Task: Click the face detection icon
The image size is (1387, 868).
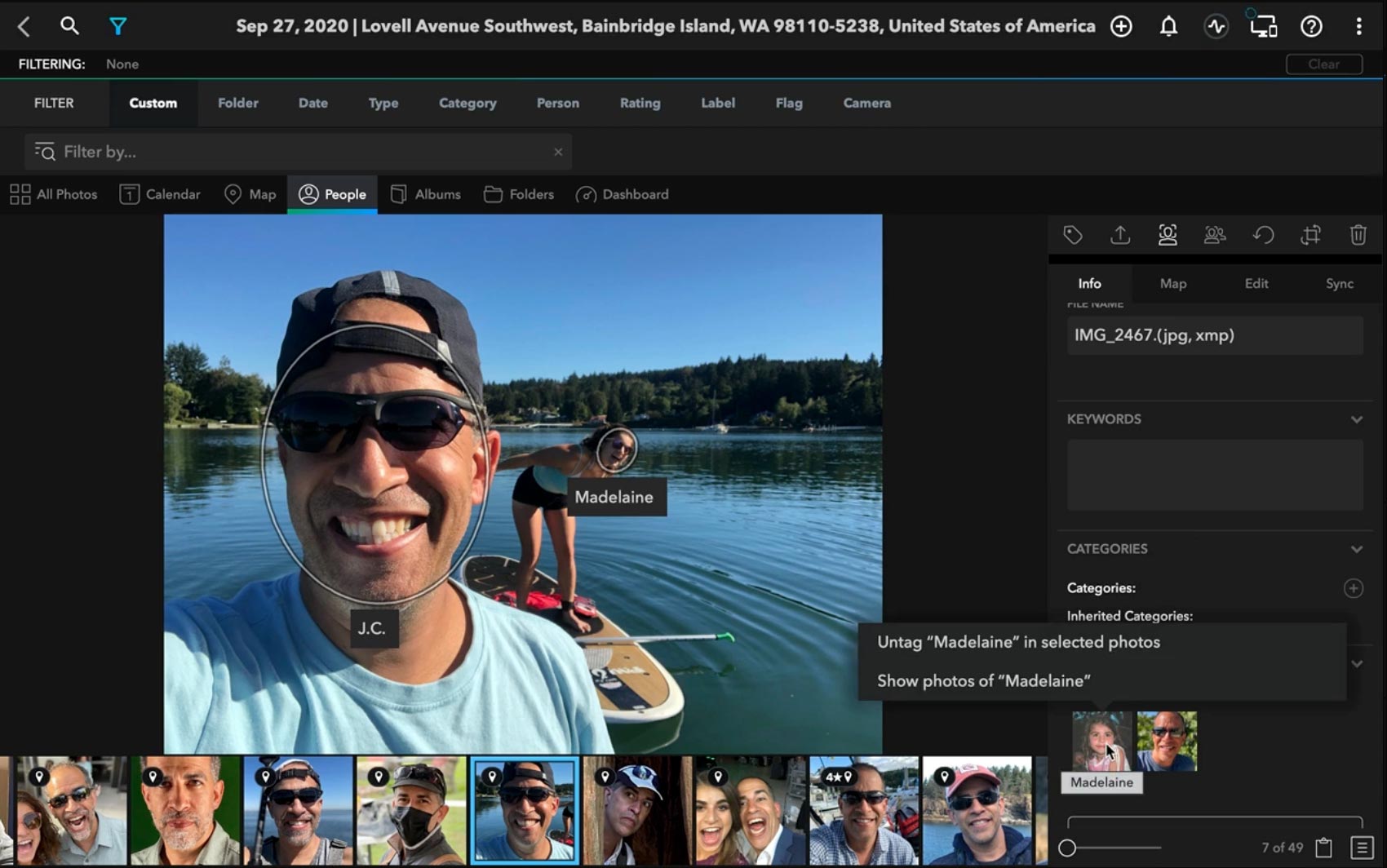Action: tap(1168, 235)
